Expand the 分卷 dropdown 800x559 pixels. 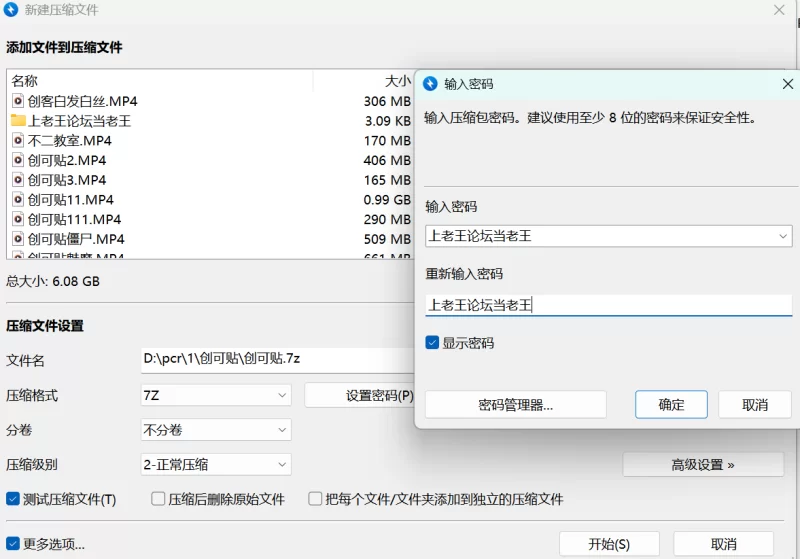tap(216, 430)
